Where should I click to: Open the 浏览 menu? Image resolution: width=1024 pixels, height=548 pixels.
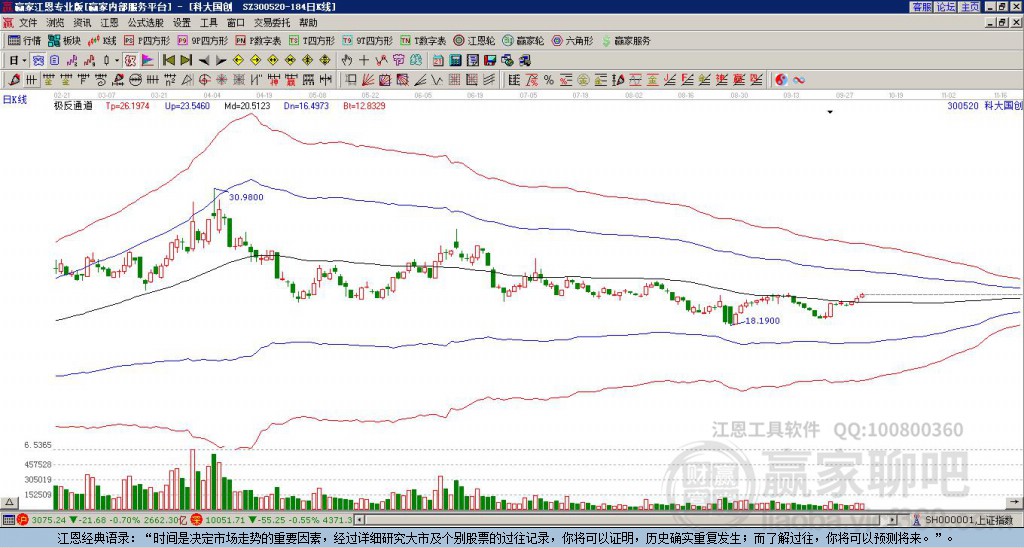pyautogui.click(x=55, y=23)
